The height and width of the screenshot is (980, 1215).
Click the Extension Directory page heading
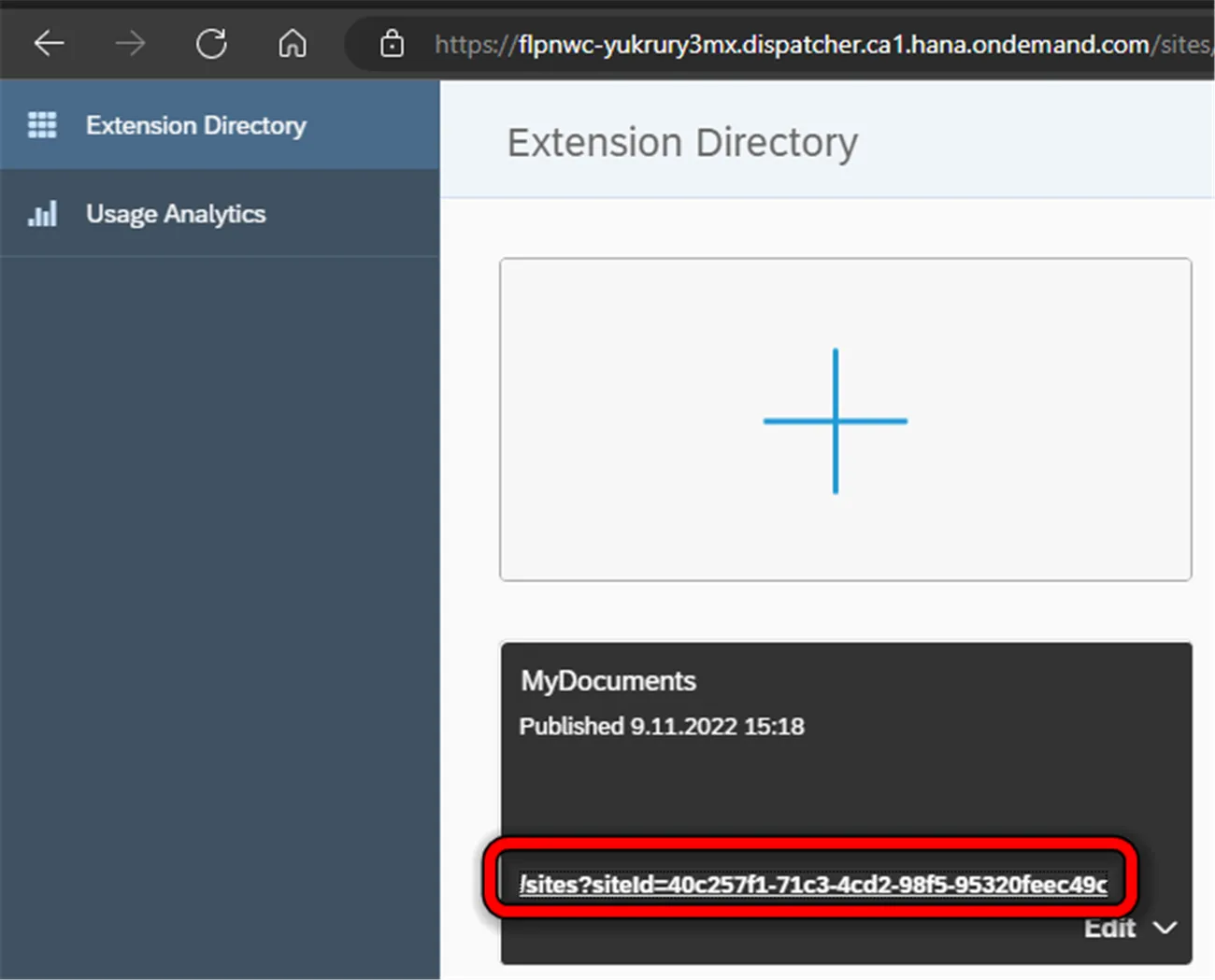click(x=682, y=143)
